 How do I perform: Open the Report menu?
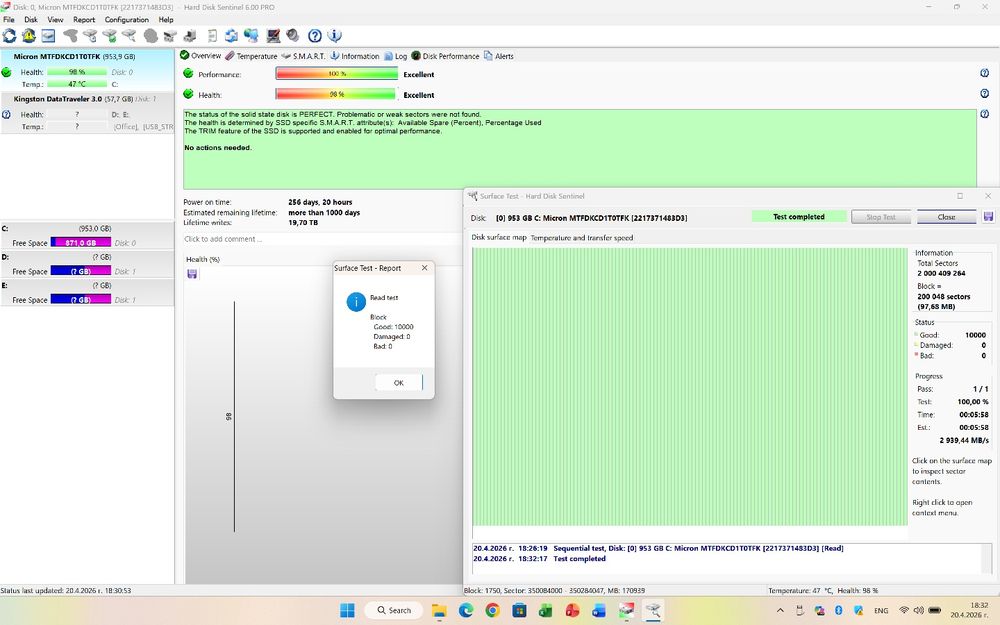point(84,20)
